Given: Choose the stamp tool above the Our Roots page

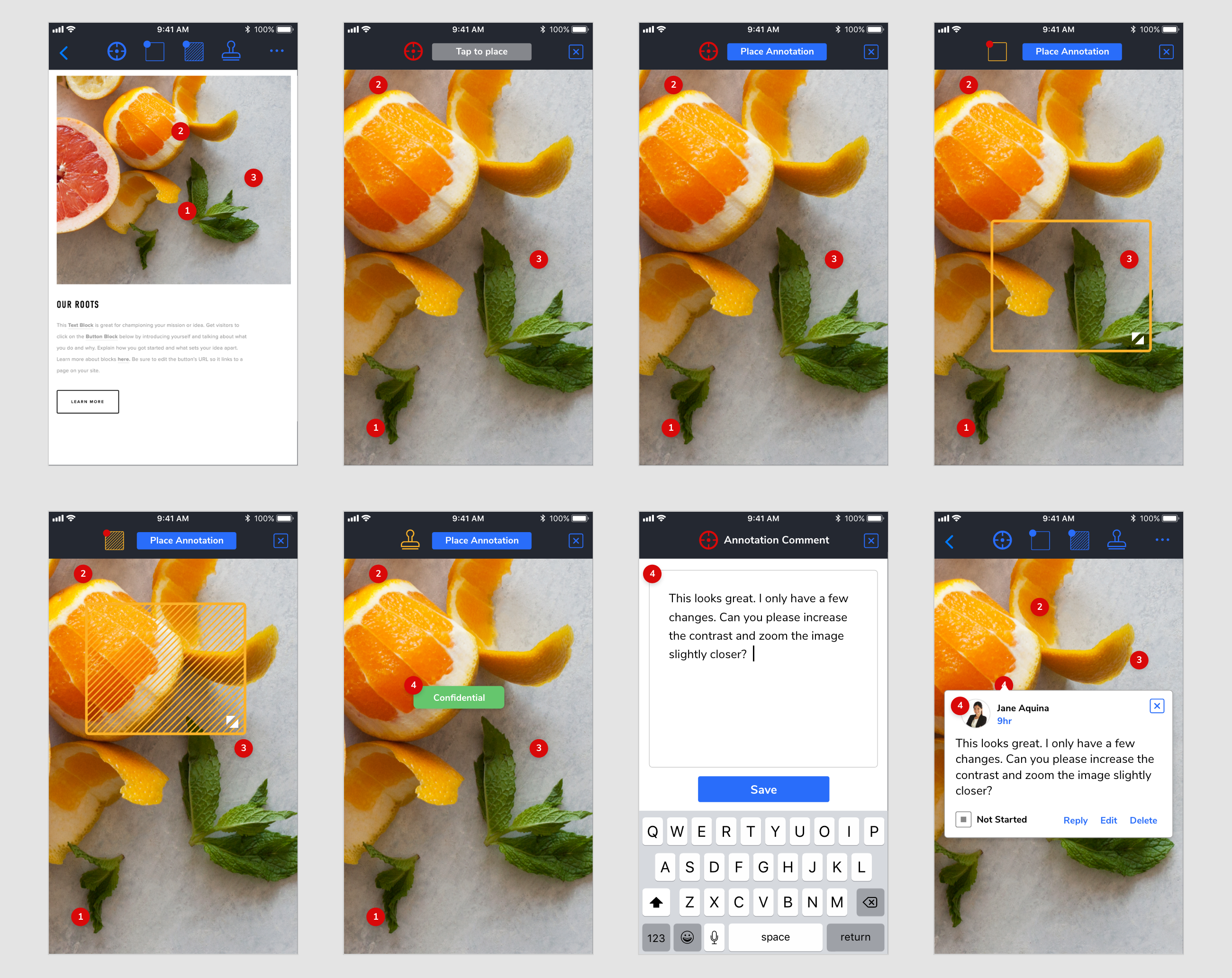Looking at the screenshot, I should [x=231, y=52].
